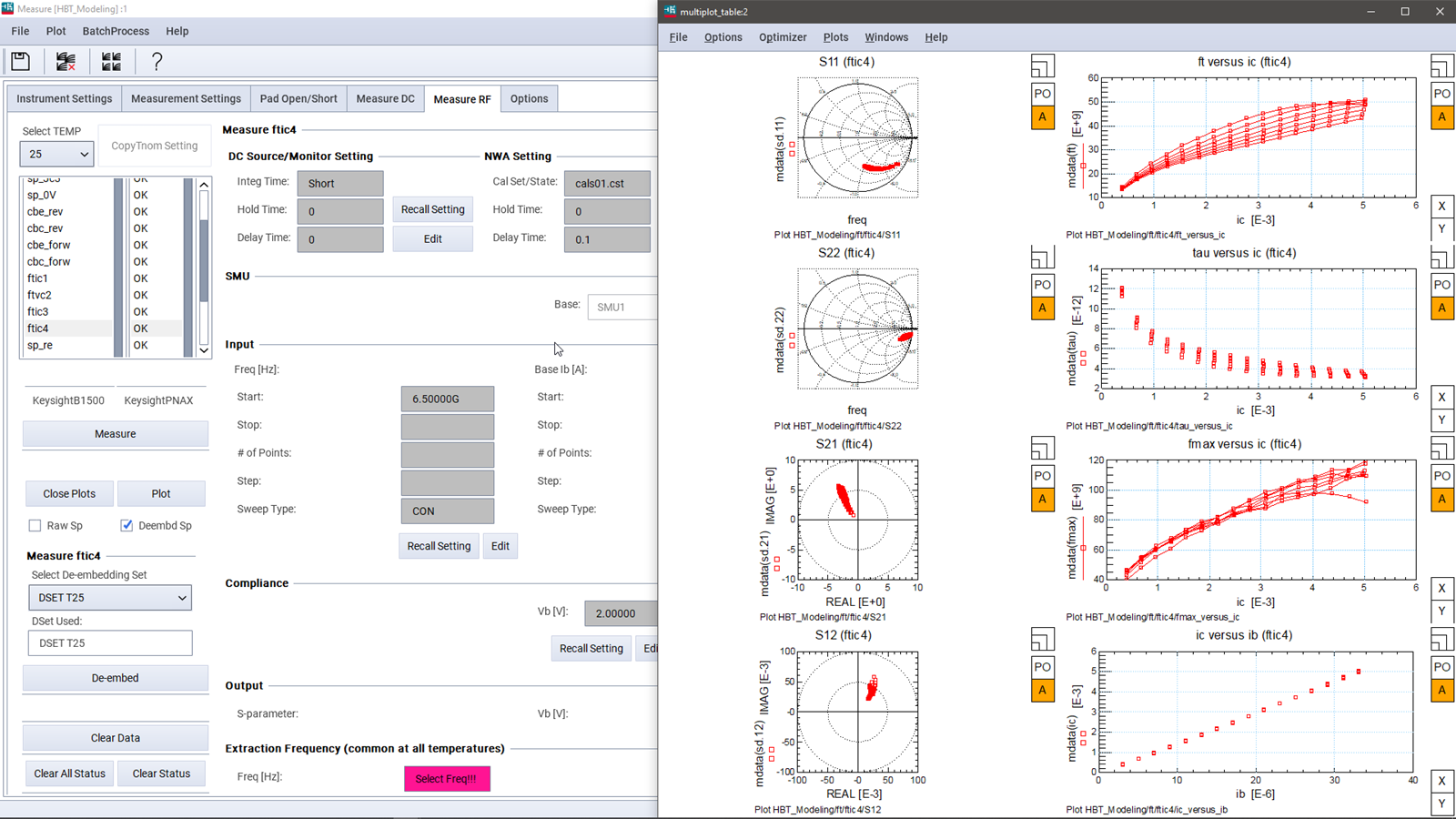Open the Optimizer menu
Viewport: 1456px width, 819px height.
tap(783, 37)
